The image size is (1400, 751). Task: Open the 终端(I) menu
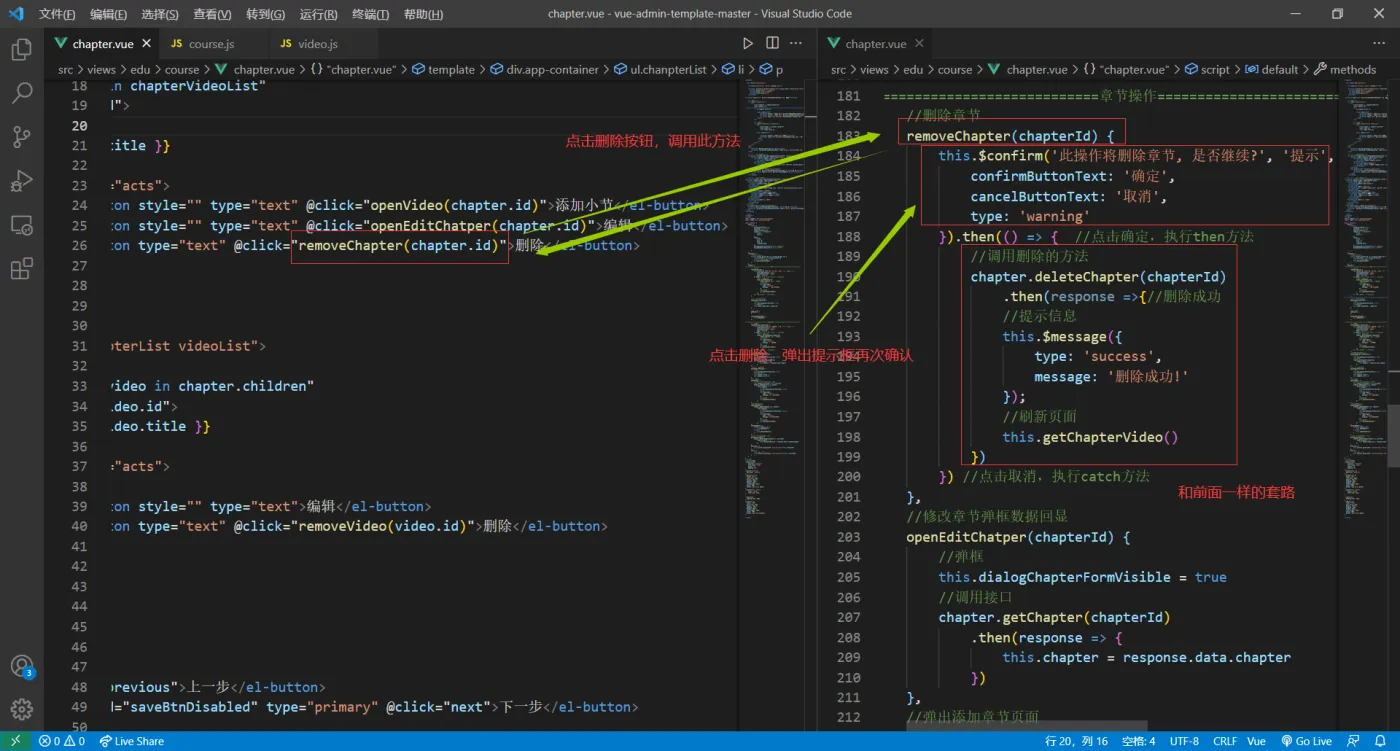[370, 14]
